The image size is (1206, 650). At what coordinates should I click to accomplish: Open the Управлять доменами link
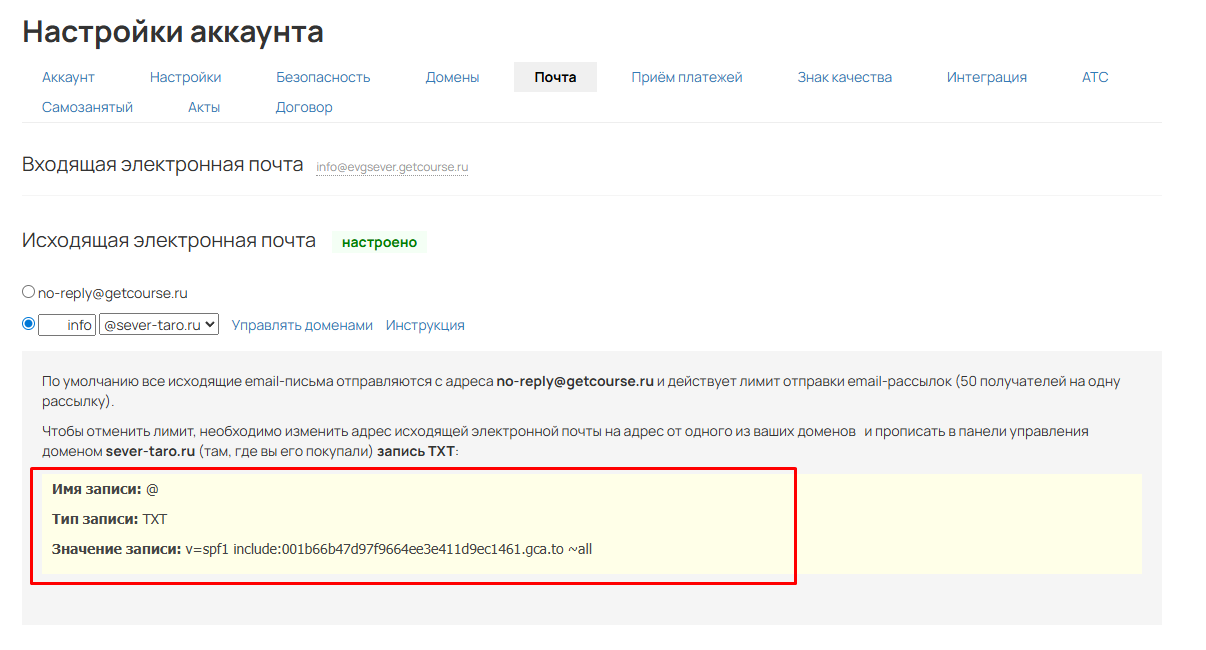[302, 325]
